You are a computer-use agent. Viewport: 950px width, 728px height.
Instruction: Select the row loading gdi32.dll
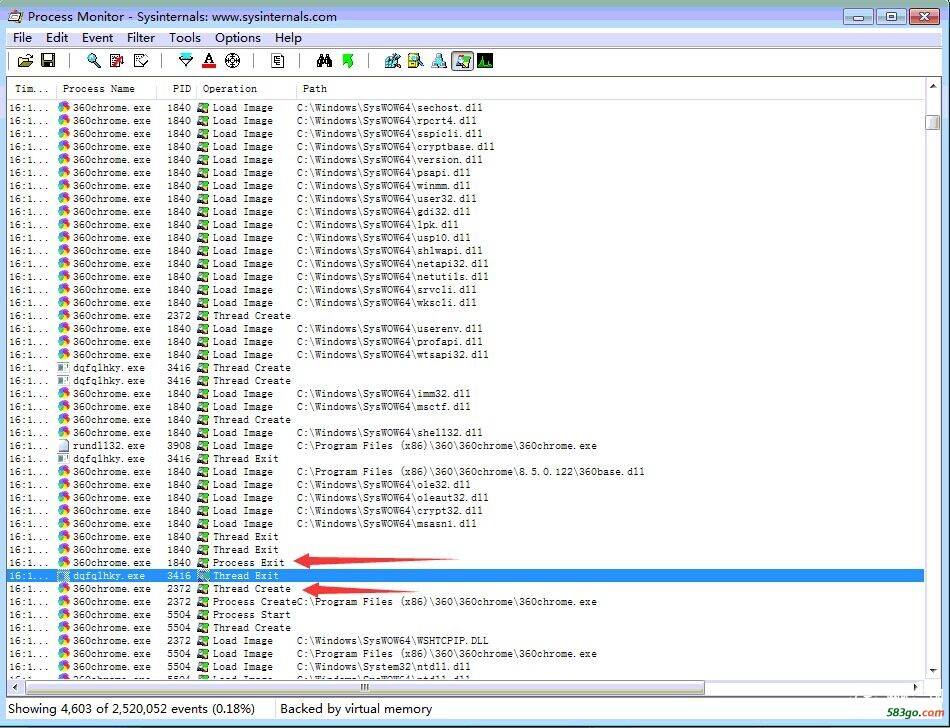pos(465,211)
